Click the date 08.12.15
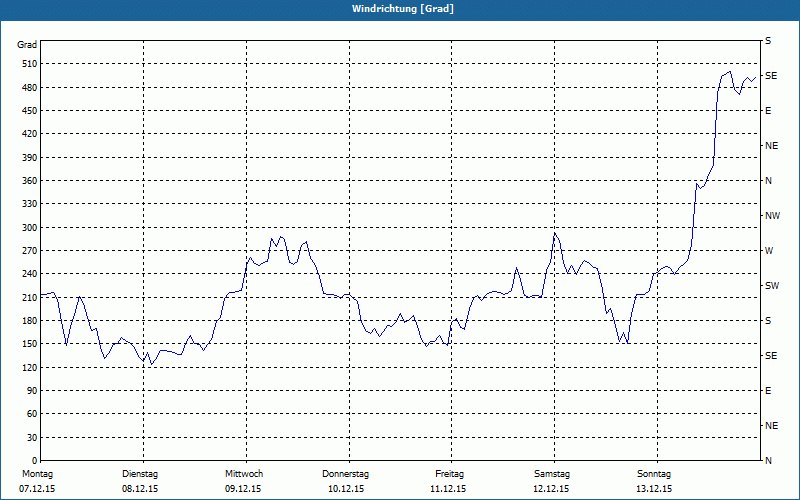The width and height of the screenshot is (800, 500). tap(140, 489)
